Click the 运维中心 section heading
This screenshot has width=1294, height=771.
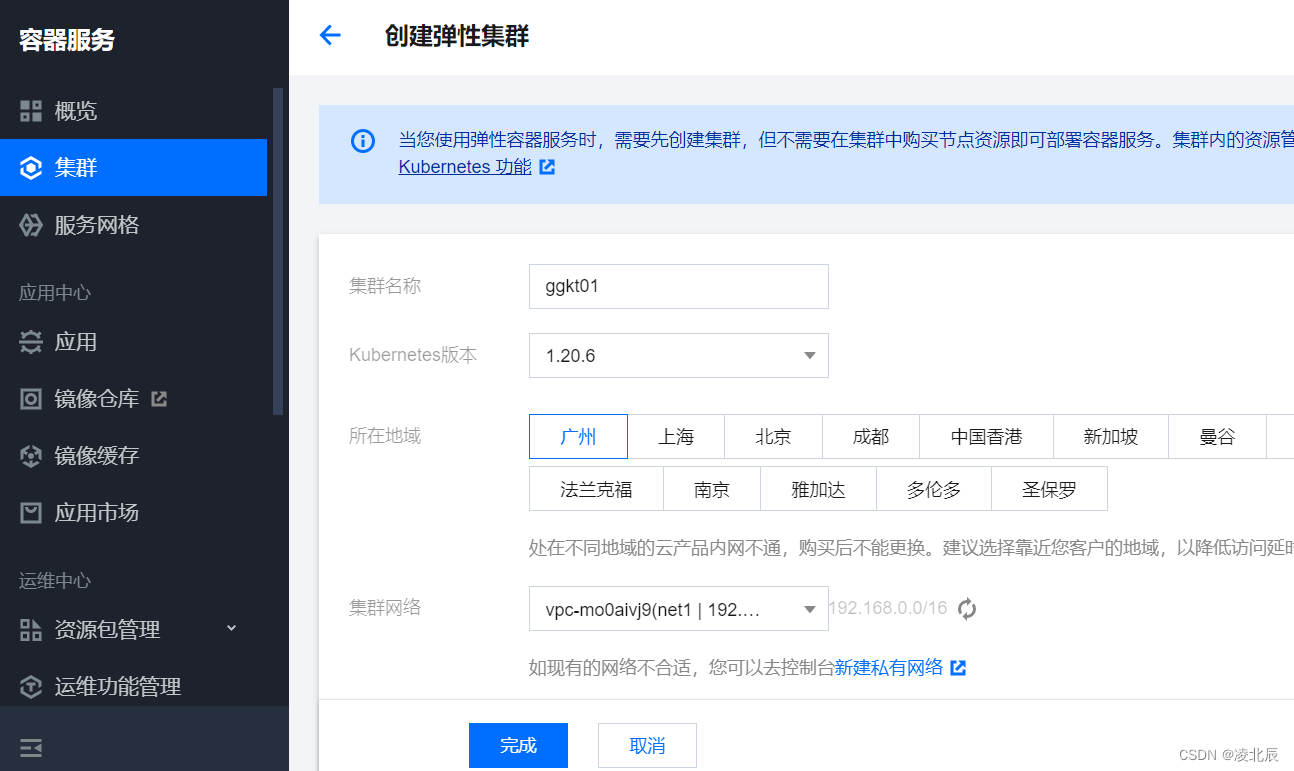(55, 581)
